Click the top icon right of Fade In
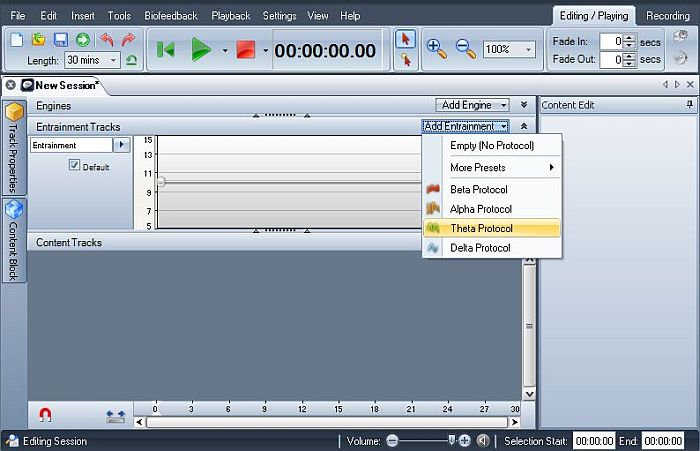700x451 pixels. click(680, 37)
